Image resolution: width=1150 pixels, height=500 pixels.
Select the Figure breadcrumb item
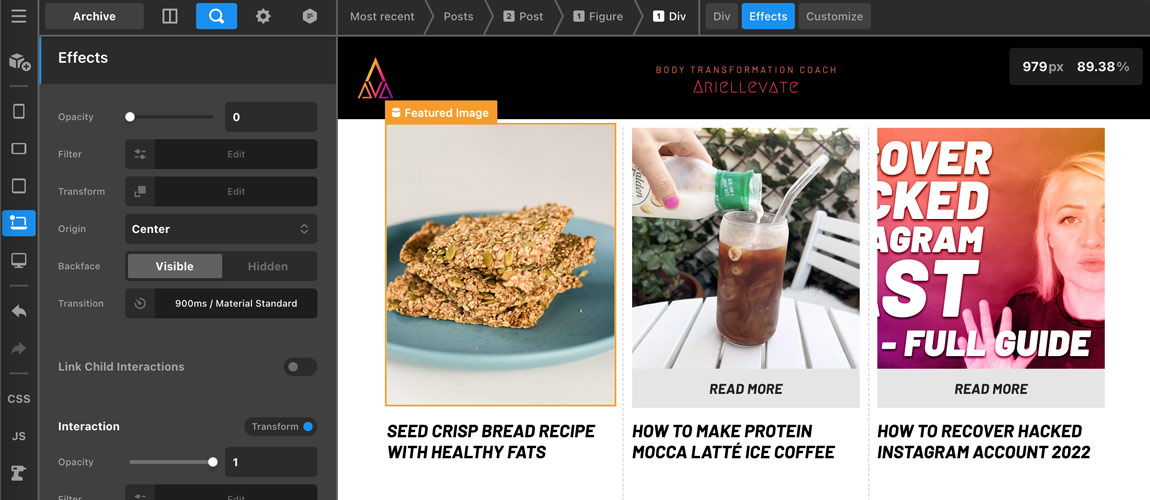click(598, 16)
